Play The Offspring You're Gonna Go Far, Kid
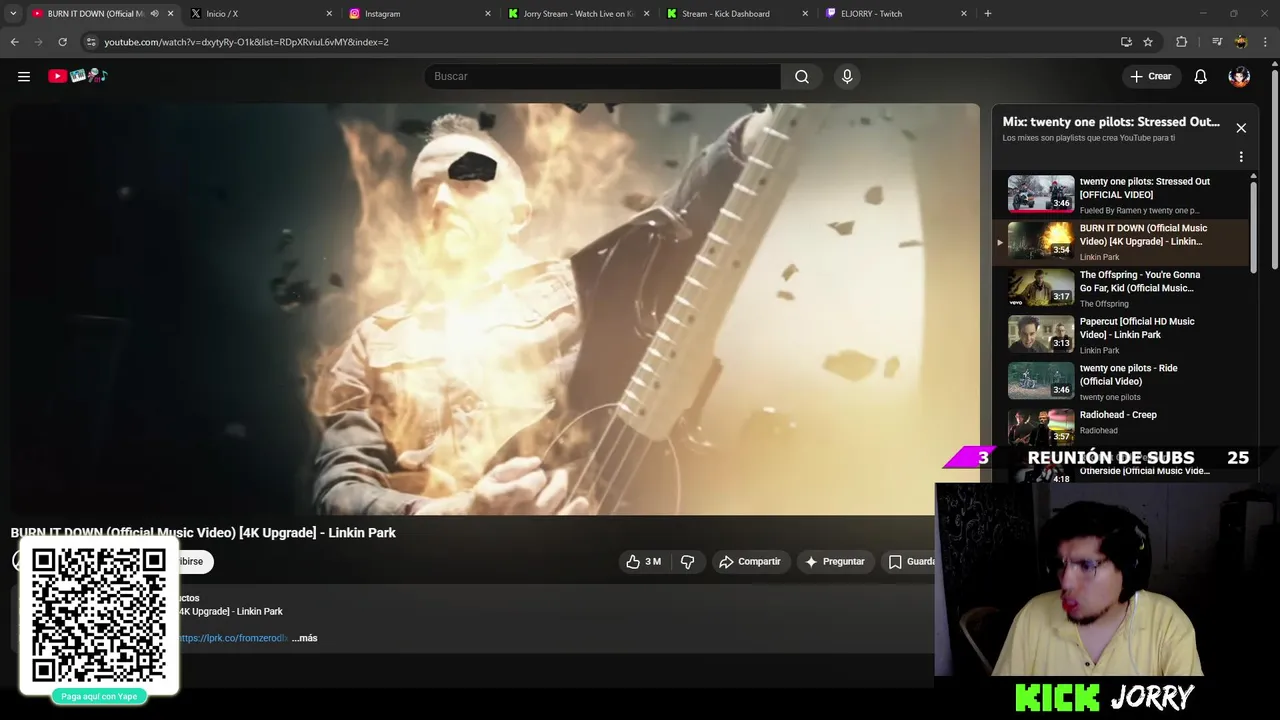The height and width of the screenshot is (720, 1280). pos(1120,288)
